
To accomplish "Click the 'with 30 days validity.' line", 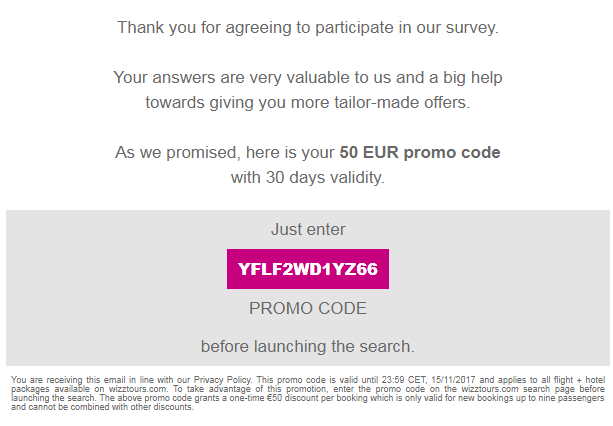I will [x=308, y=177].
